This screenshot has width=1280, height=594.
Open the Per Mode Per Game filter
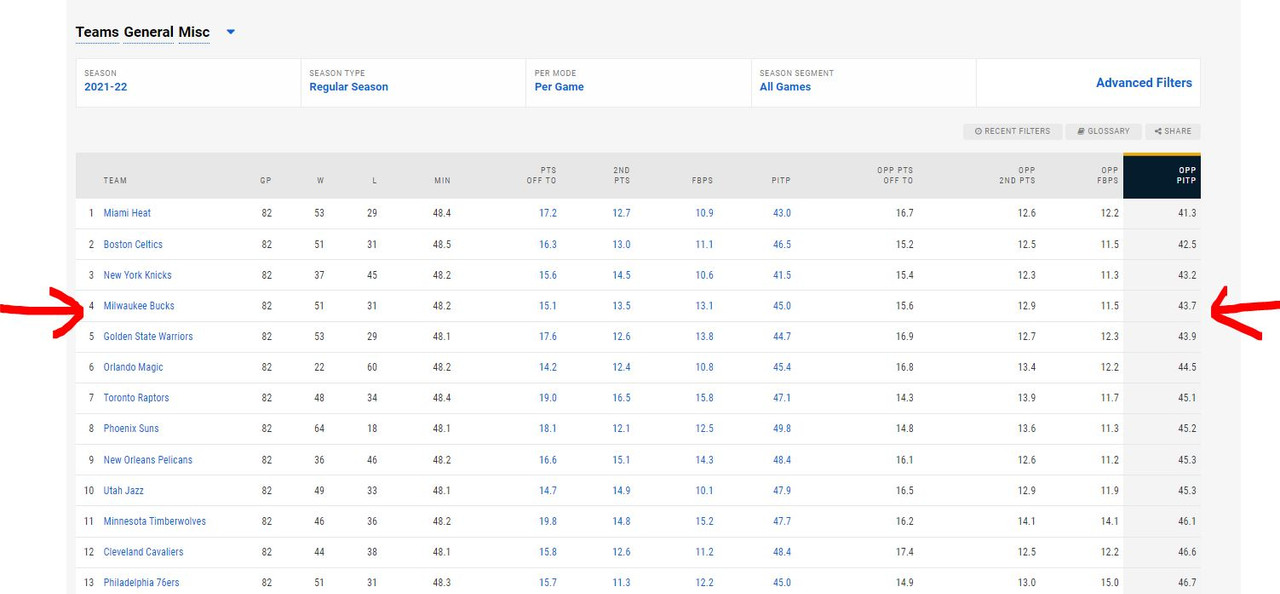638,83
